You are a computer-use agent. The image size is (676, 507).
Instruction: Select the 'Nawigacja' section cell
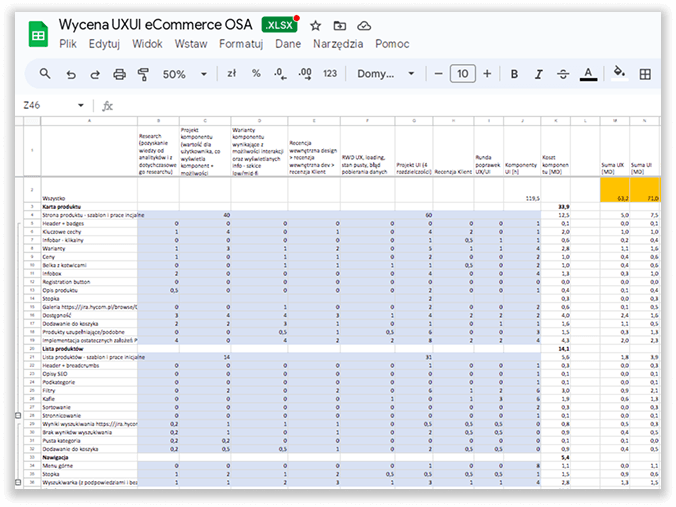point(89,457)
